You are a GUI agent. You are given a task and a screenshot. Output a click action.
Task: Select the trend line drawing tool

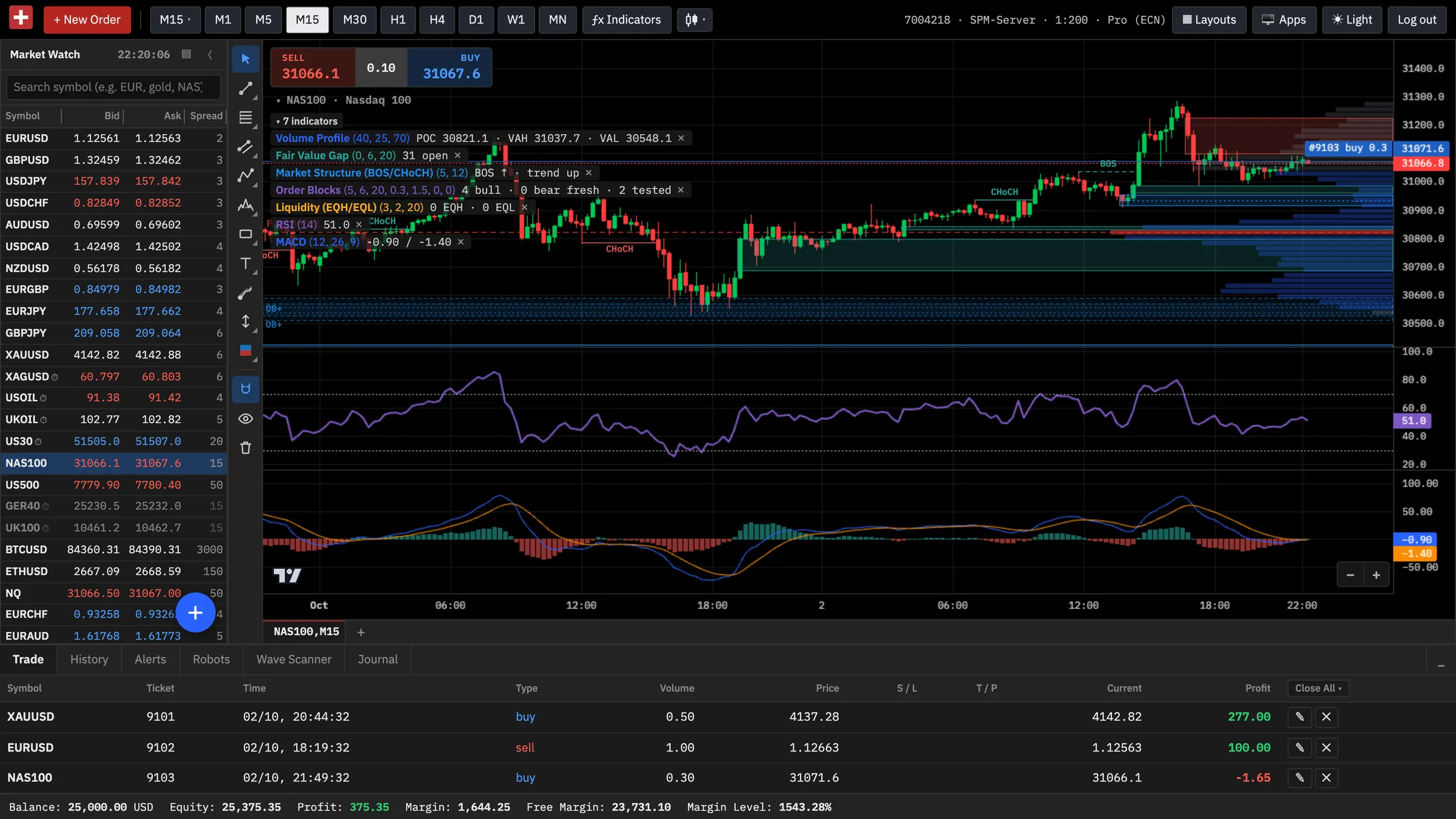(x=246, y=89)
